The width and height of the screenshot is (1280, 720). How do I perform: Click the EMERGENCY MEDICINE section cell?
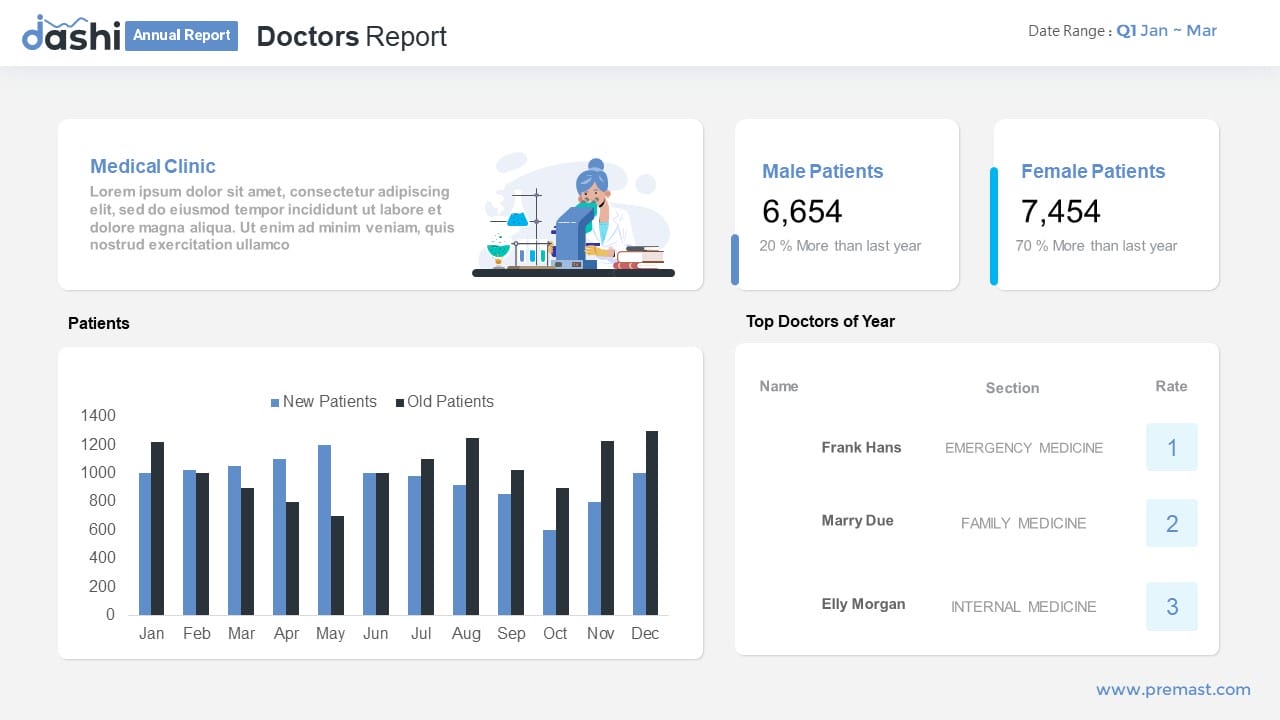pyautogui.click(x=1024, y=448)
